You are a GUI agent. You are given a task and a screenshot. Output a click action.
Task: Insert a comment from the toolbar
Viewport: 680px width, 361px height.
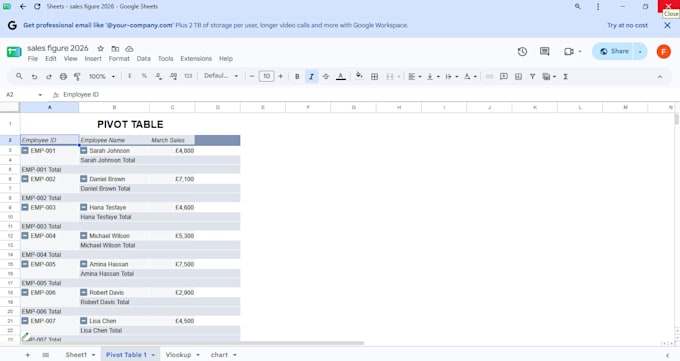pos(503,76)
